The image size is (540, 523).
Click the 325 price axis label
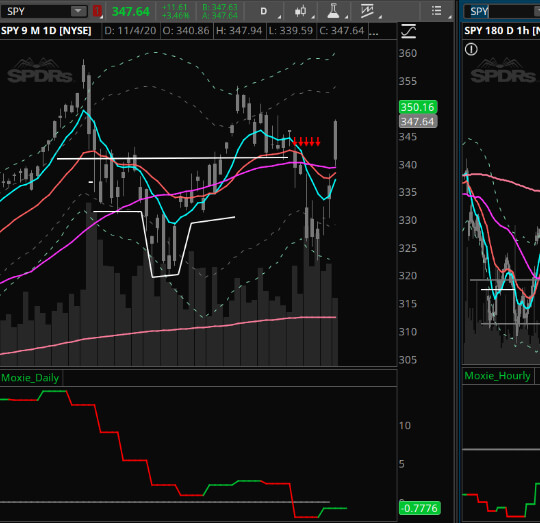[408, 248]
